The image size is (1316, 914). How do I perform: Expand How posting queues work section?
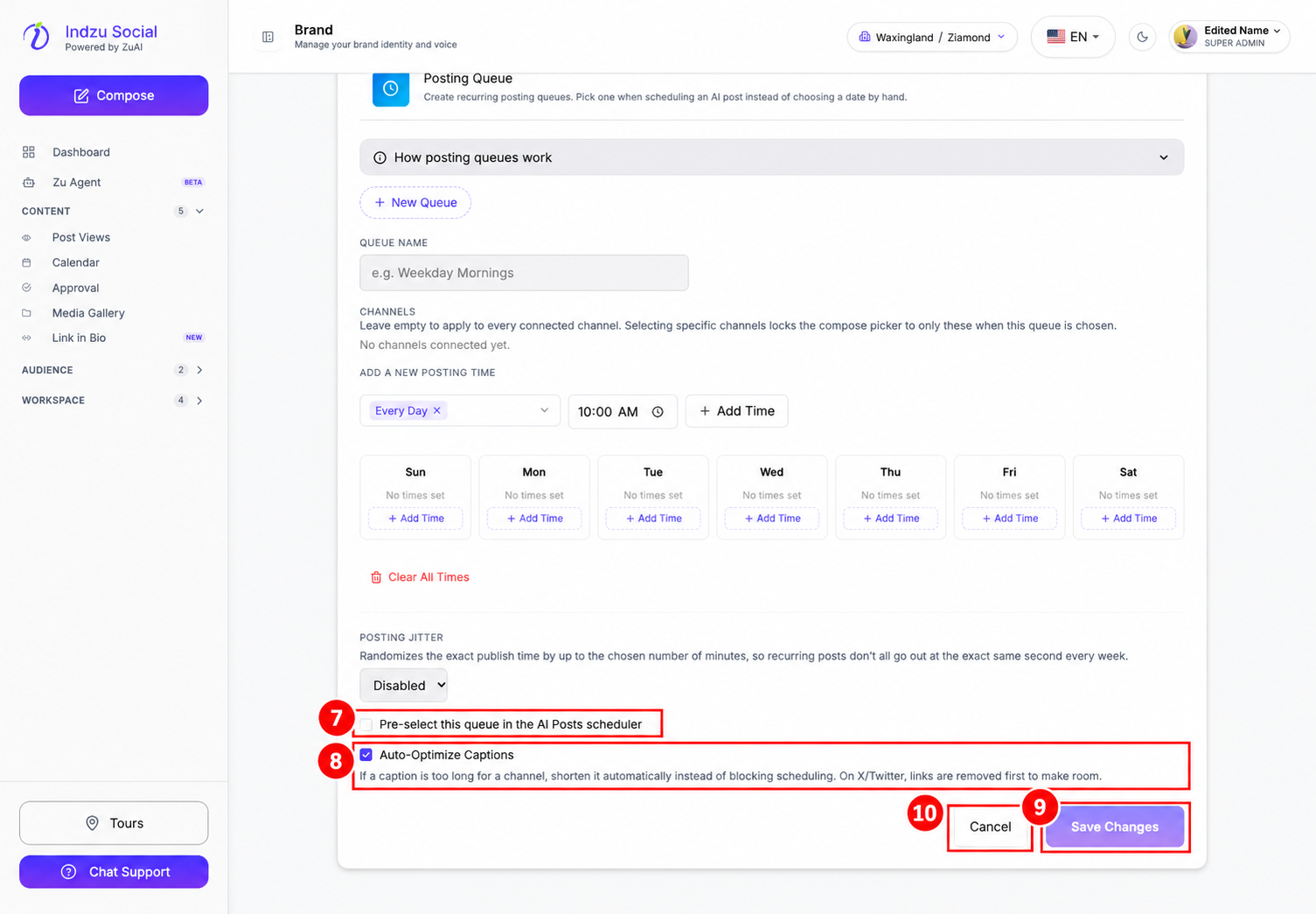(x=771, y=157)
